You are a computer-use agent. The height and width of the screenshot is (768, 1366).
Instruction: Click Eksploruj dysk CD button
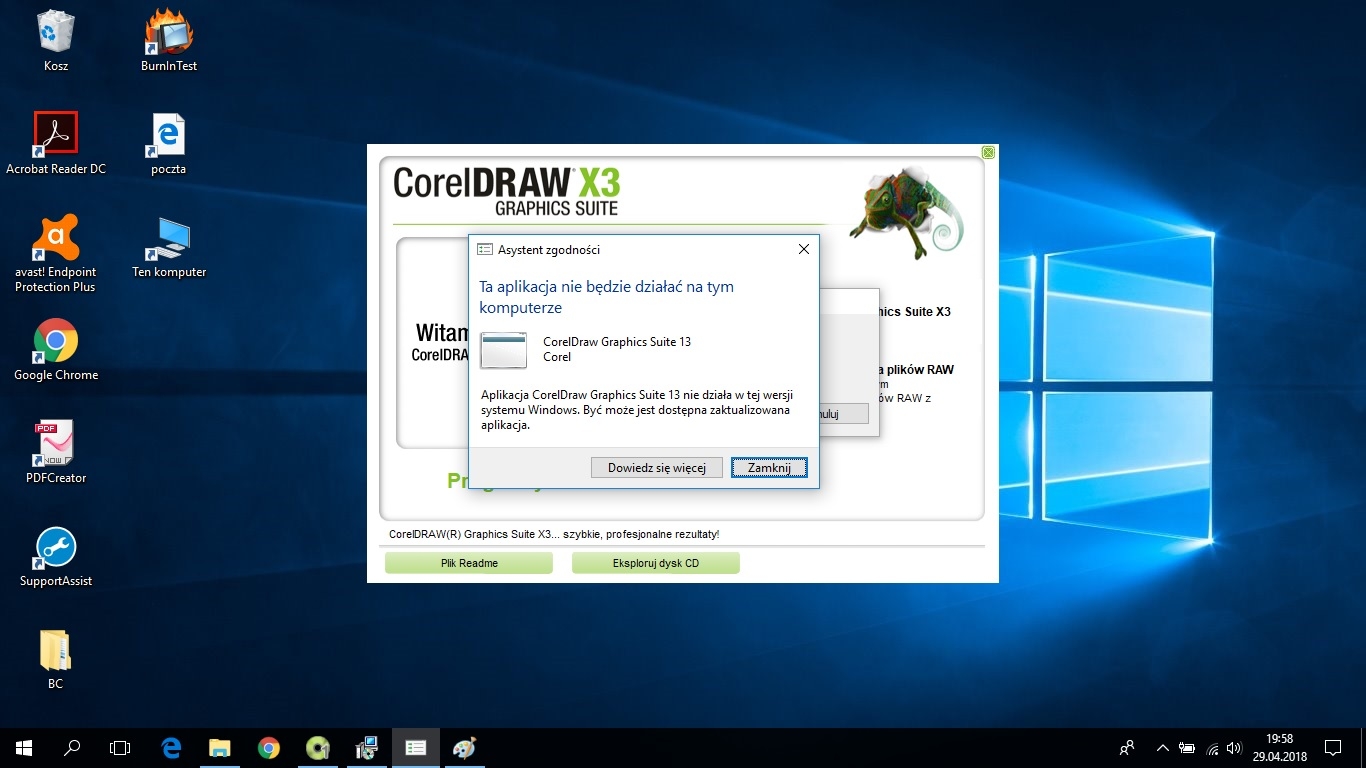(x=656, y=563)
